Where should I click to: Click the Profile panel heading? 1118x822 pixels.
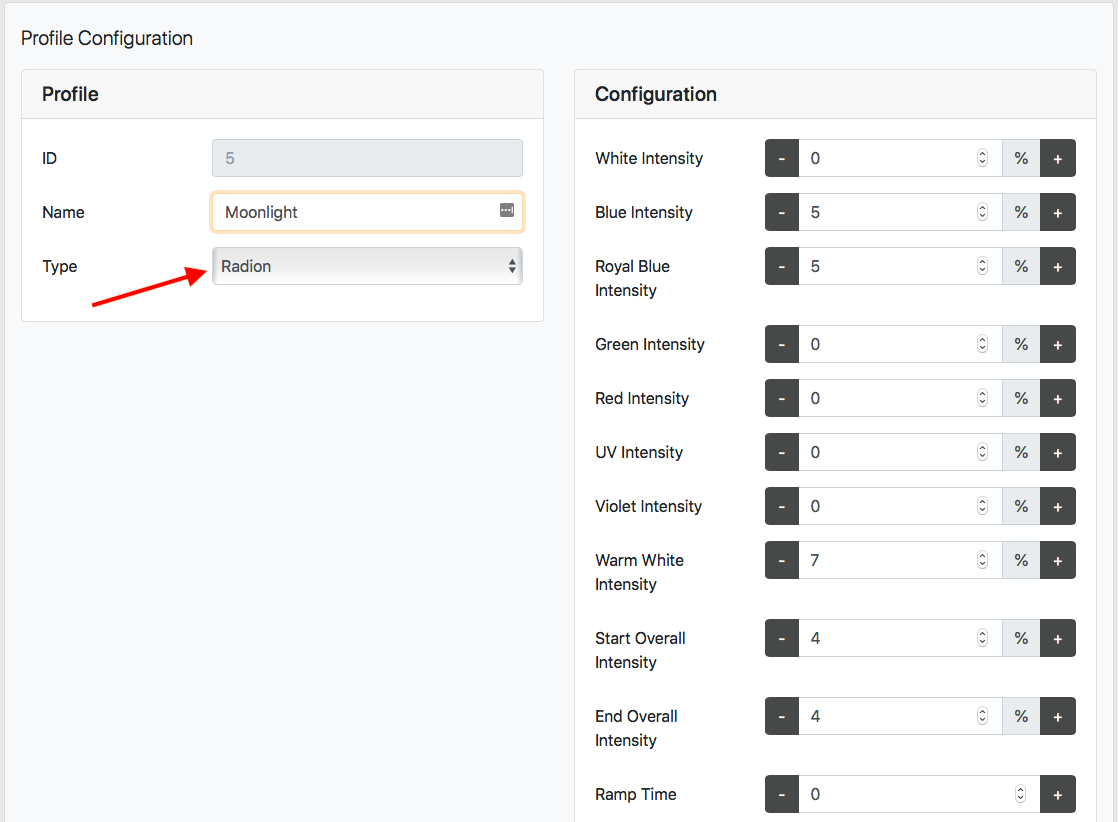coord(70,94)
